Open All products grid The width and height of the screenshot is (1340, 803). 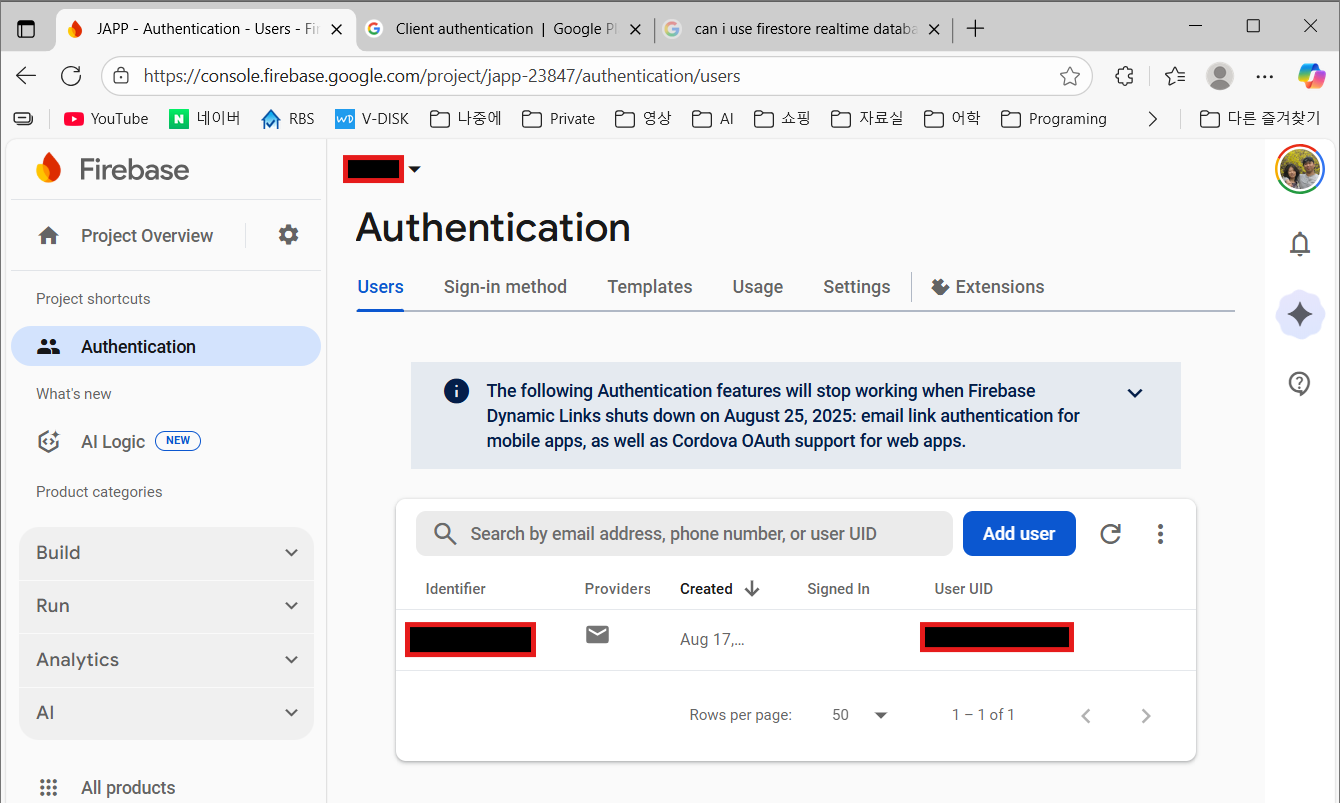tap(106, 788)
